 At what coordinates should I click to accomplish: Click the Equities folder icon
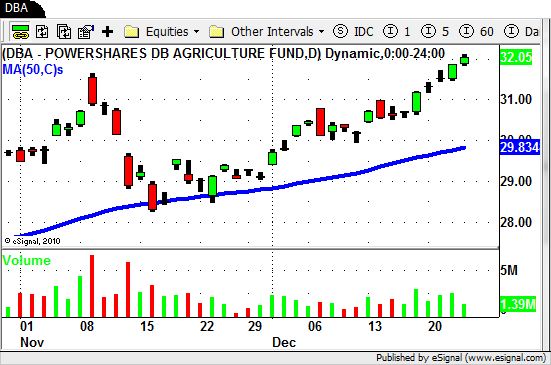coord(132,32)
